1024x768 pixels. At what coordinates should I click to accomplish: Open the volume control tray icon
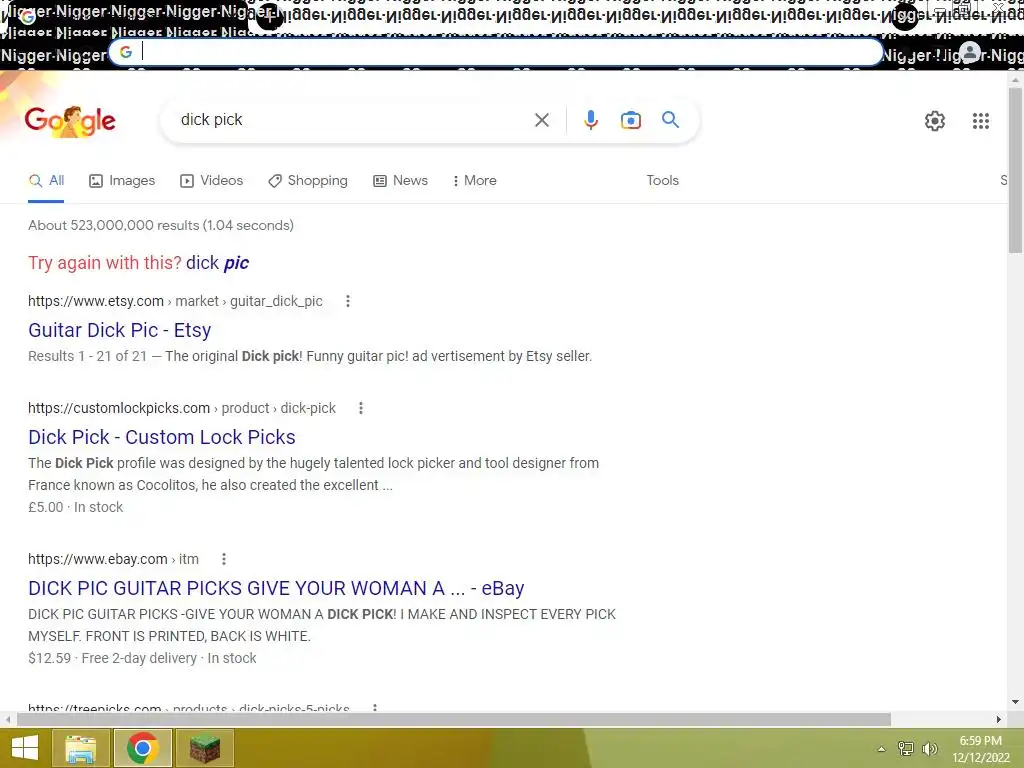(930, 748)
